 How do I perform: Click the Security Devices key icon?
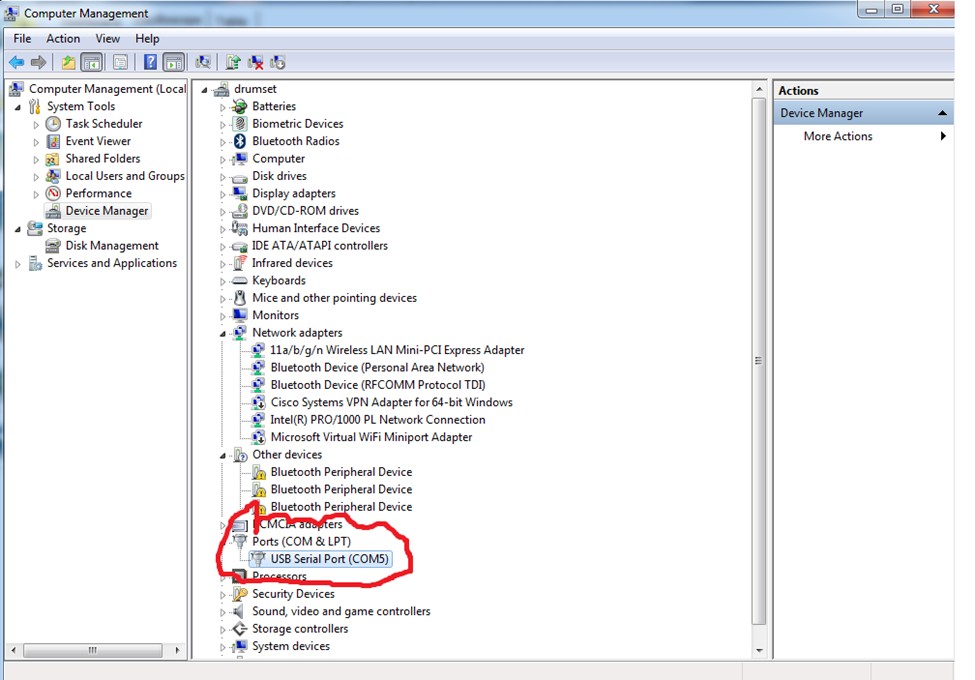tap(239, 594)
